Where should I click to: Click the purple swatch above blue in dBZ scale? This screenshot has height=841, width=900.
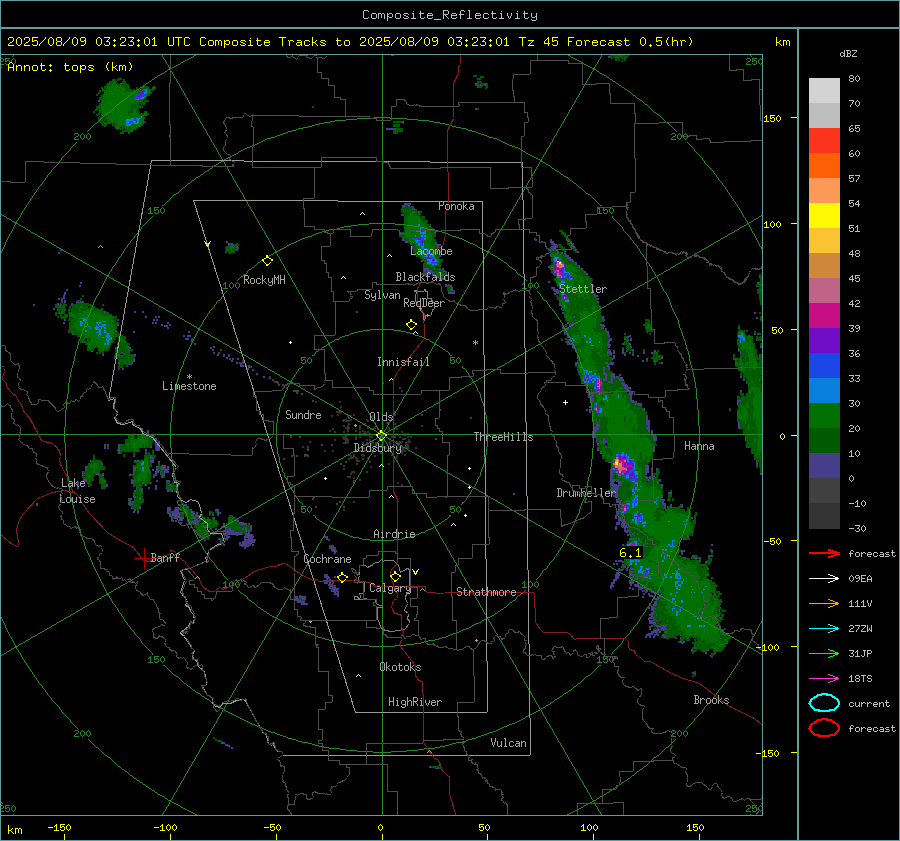[x=824, y=340]
